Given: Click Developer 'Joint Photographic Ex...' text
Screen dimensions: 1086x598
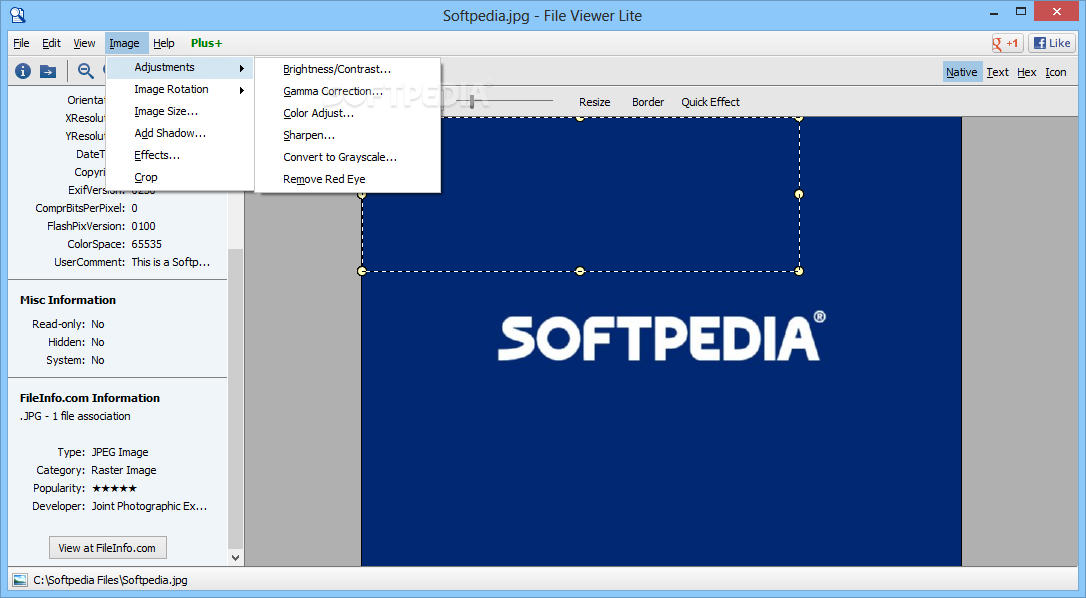Looking at the screenshot, I should pos(150,506).
